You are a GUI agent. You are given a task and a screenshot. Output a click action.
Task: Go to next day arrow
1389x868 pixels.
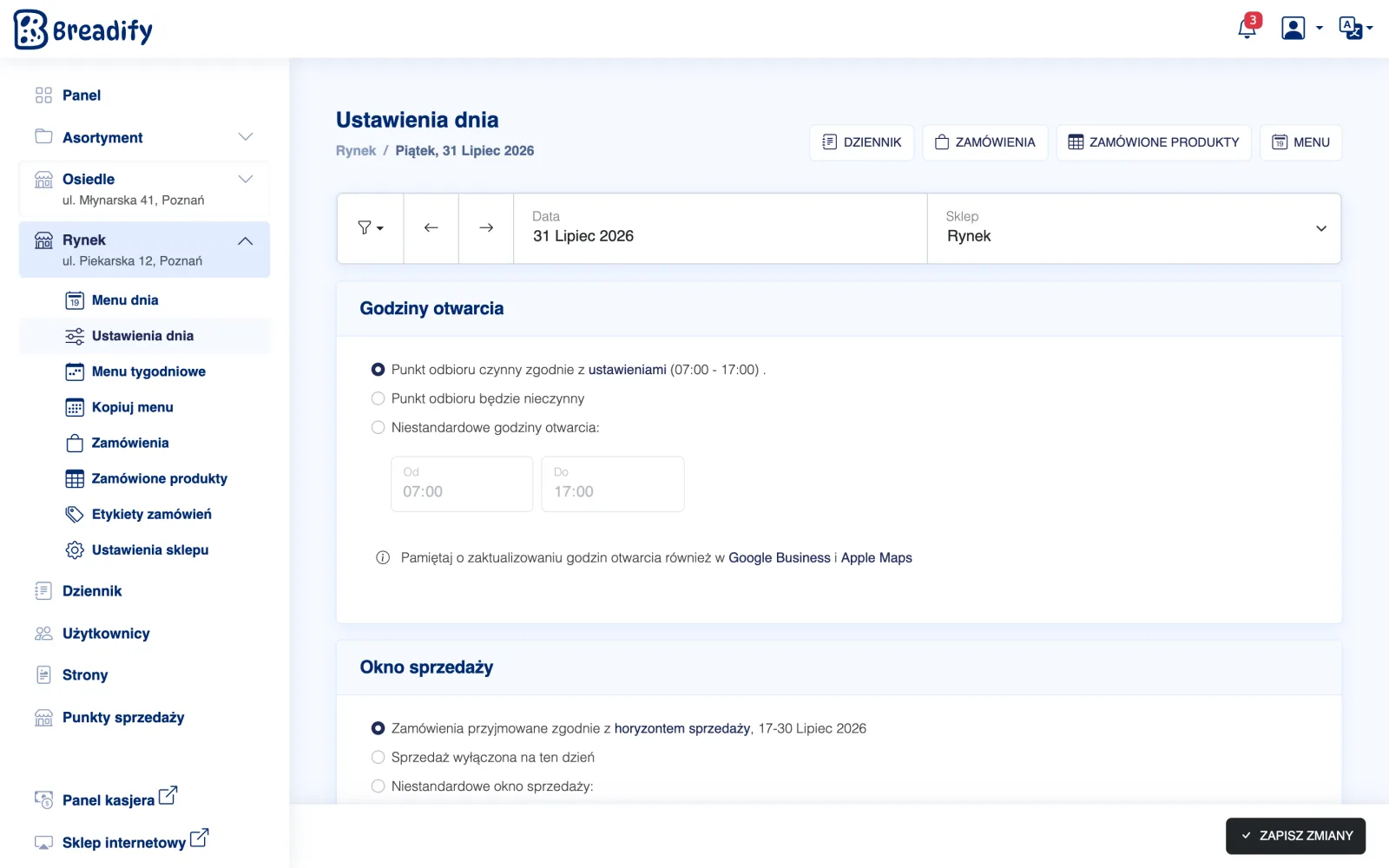[x=486, y=227]
